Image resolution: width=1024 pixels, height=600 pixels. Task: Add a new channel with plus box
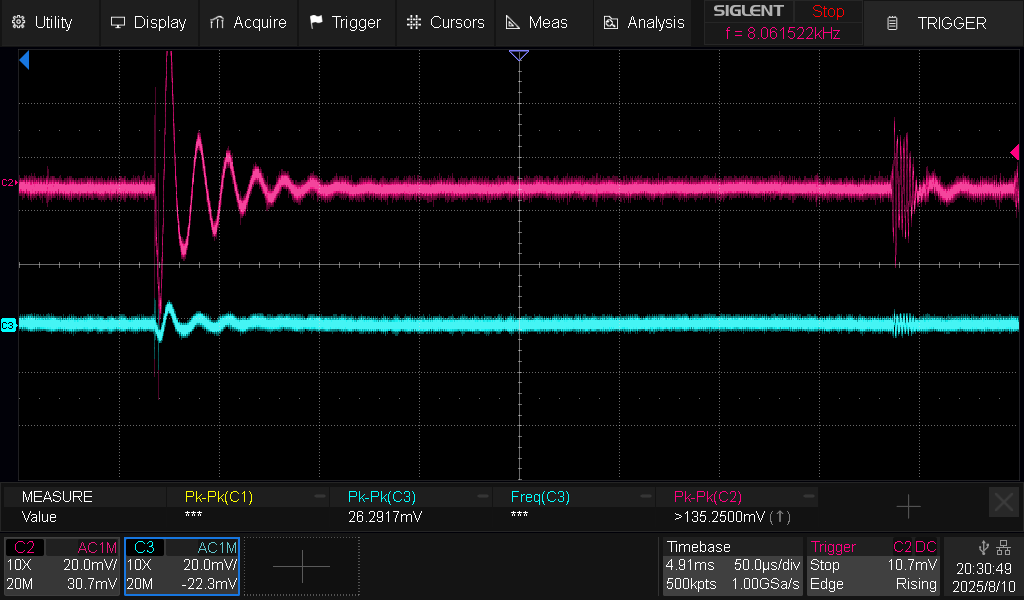point(301,566)
